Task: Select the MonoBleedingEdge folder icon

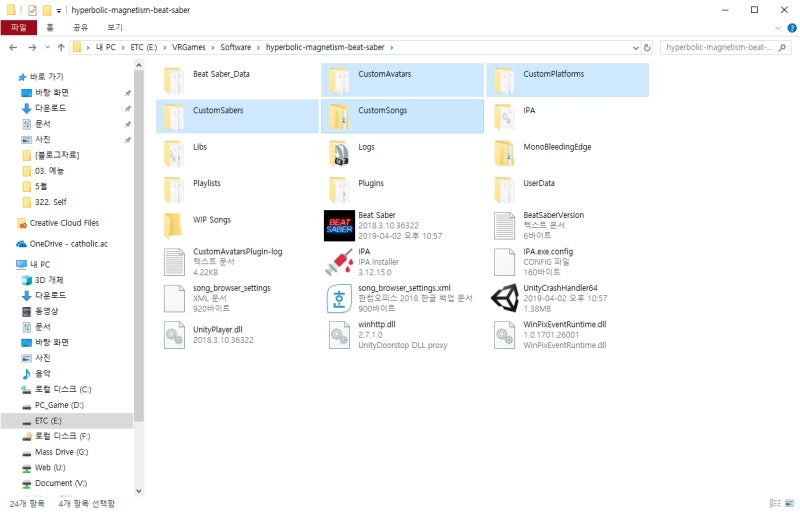Action: [504, 153]
